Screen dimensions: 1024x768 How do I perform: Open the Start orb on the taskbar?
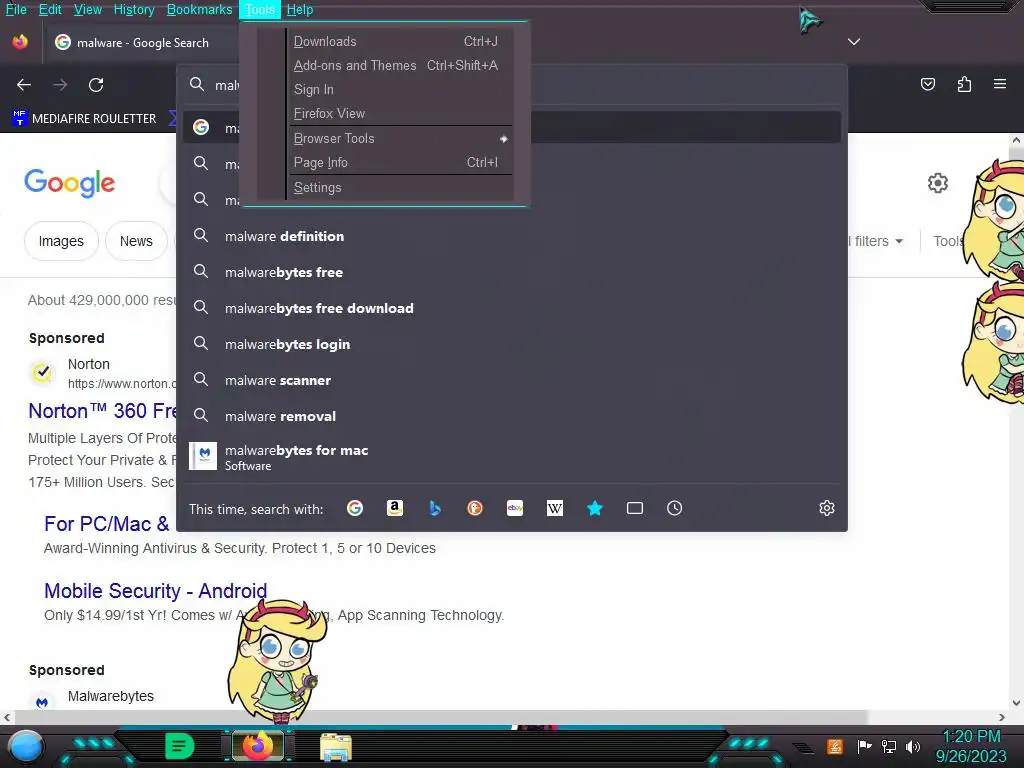point(26,746)
